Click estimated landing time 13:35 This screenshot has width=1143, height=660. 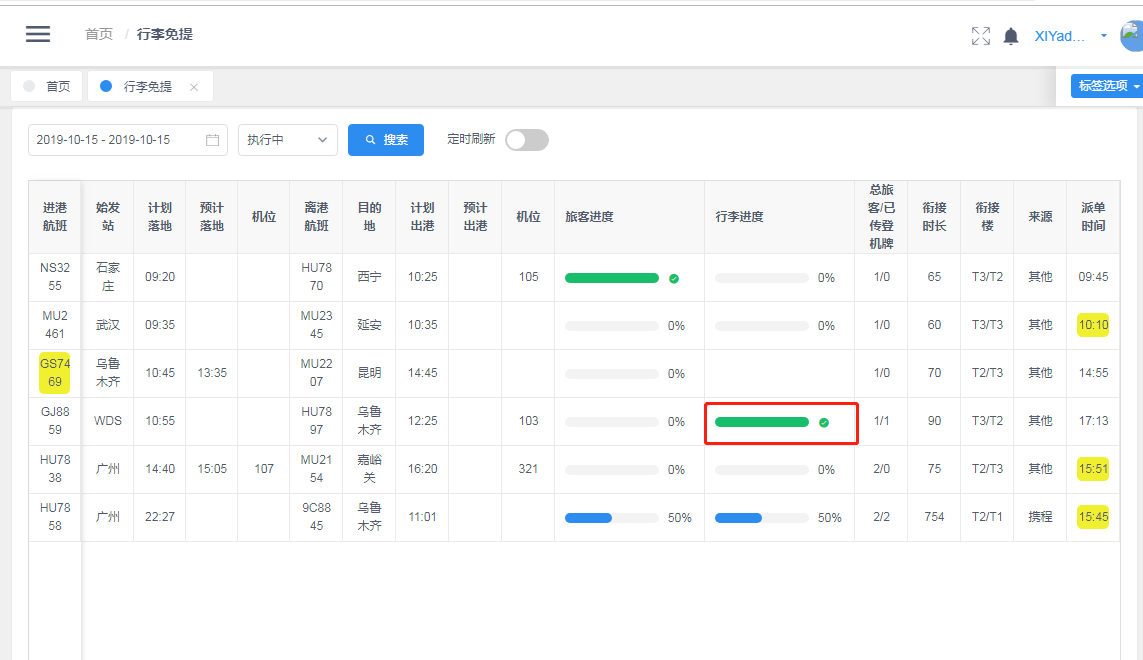[212, 373]
